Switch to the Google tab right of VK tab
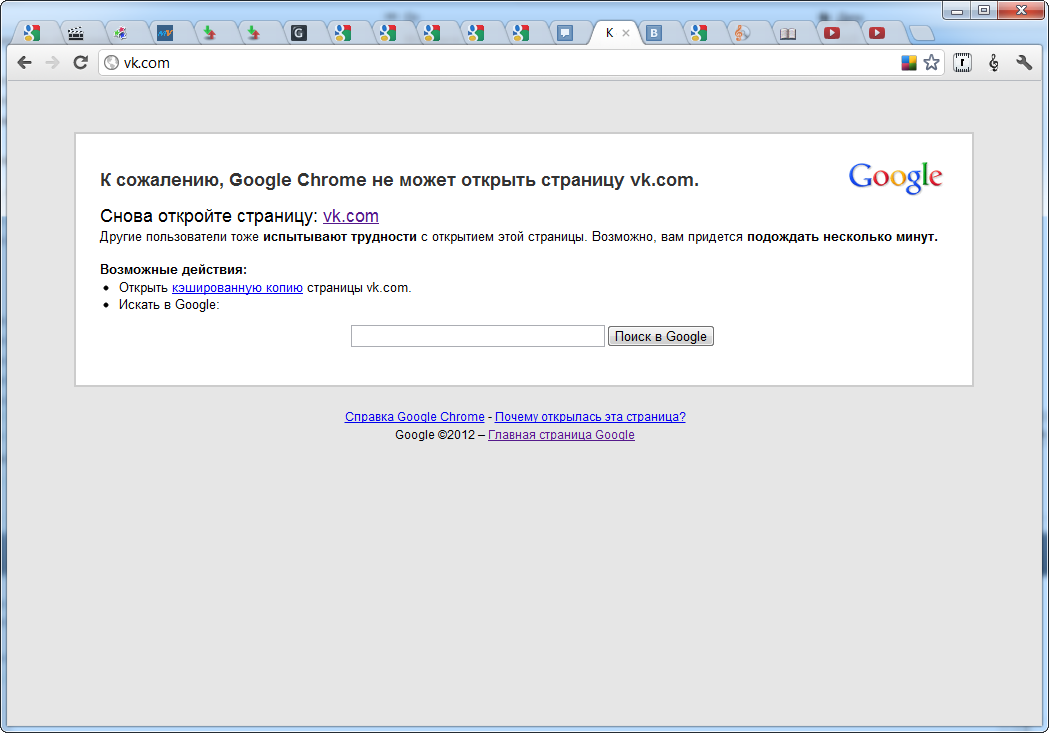 [698, 33]
